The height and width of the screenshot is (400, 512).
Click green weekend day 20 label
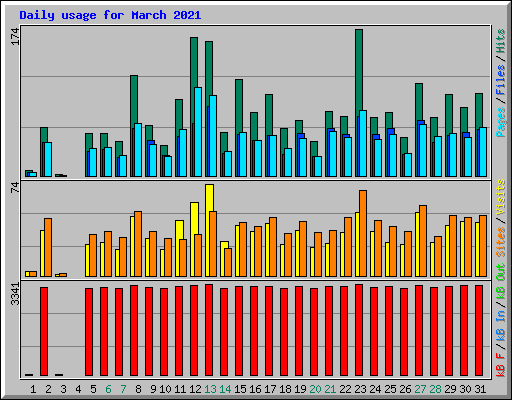(x=315, y=389)
